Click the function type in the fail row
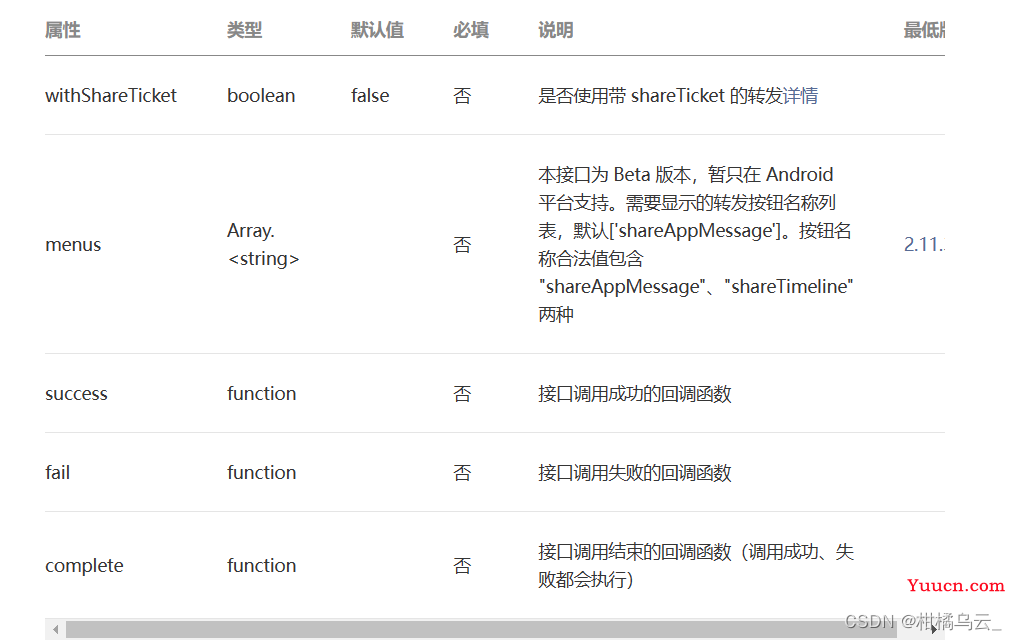 coord(261,473)
